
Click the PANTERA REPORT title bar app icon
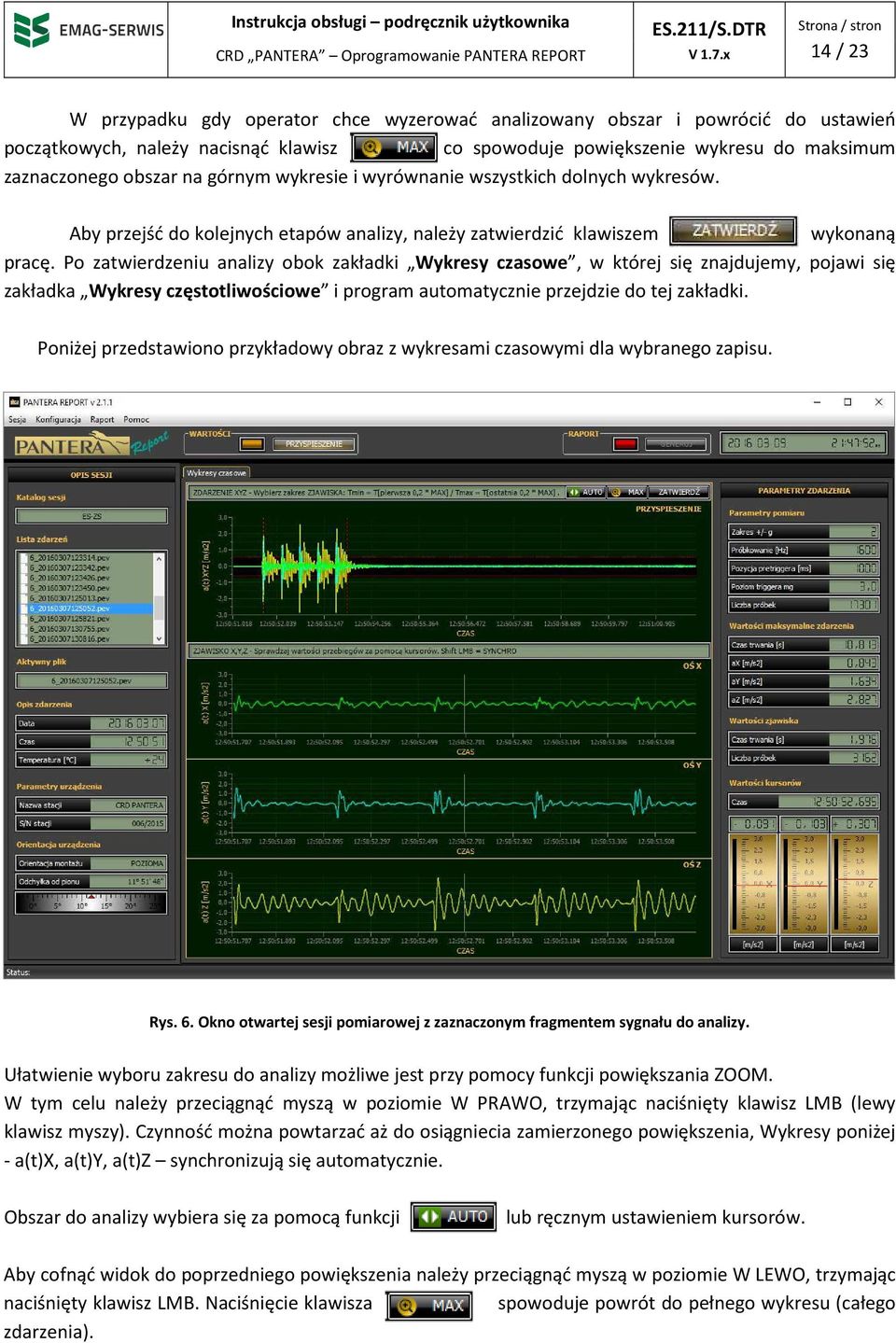coord(14,402)
